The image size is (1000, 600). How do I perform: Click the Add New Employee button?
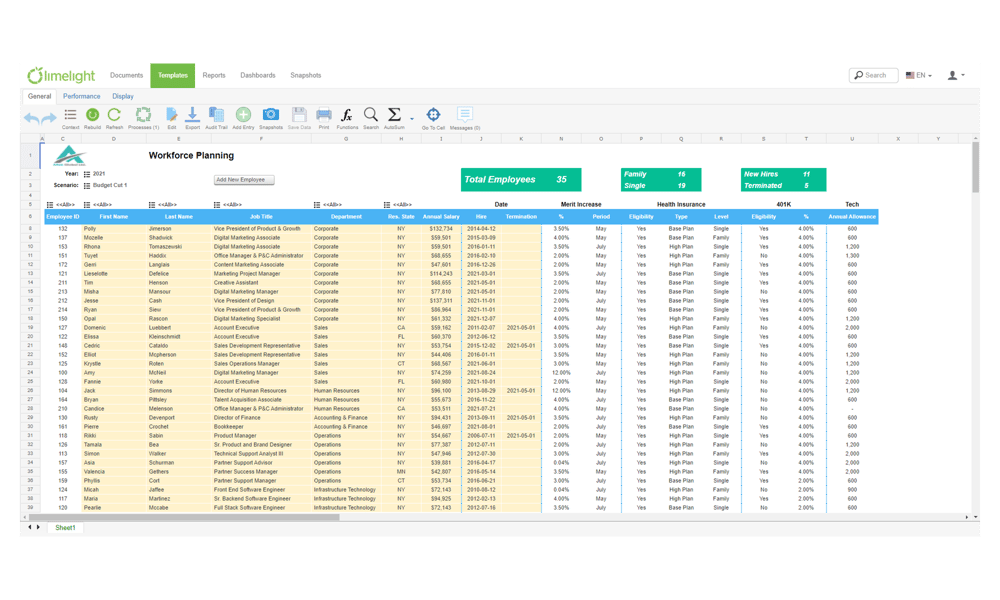(x=244, y=180)
